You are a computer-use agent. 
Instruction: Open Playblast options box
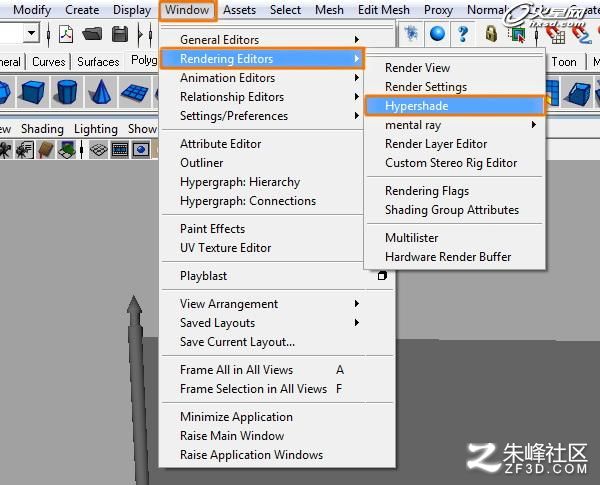point(382,276)
